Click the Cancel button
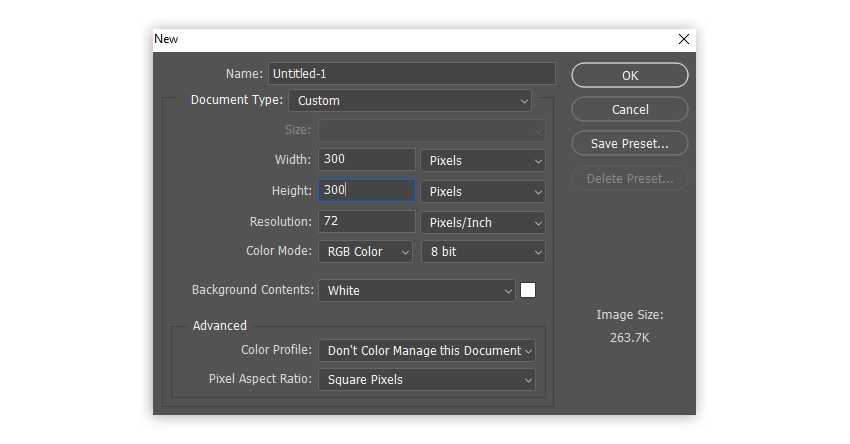 coord(629,110)
